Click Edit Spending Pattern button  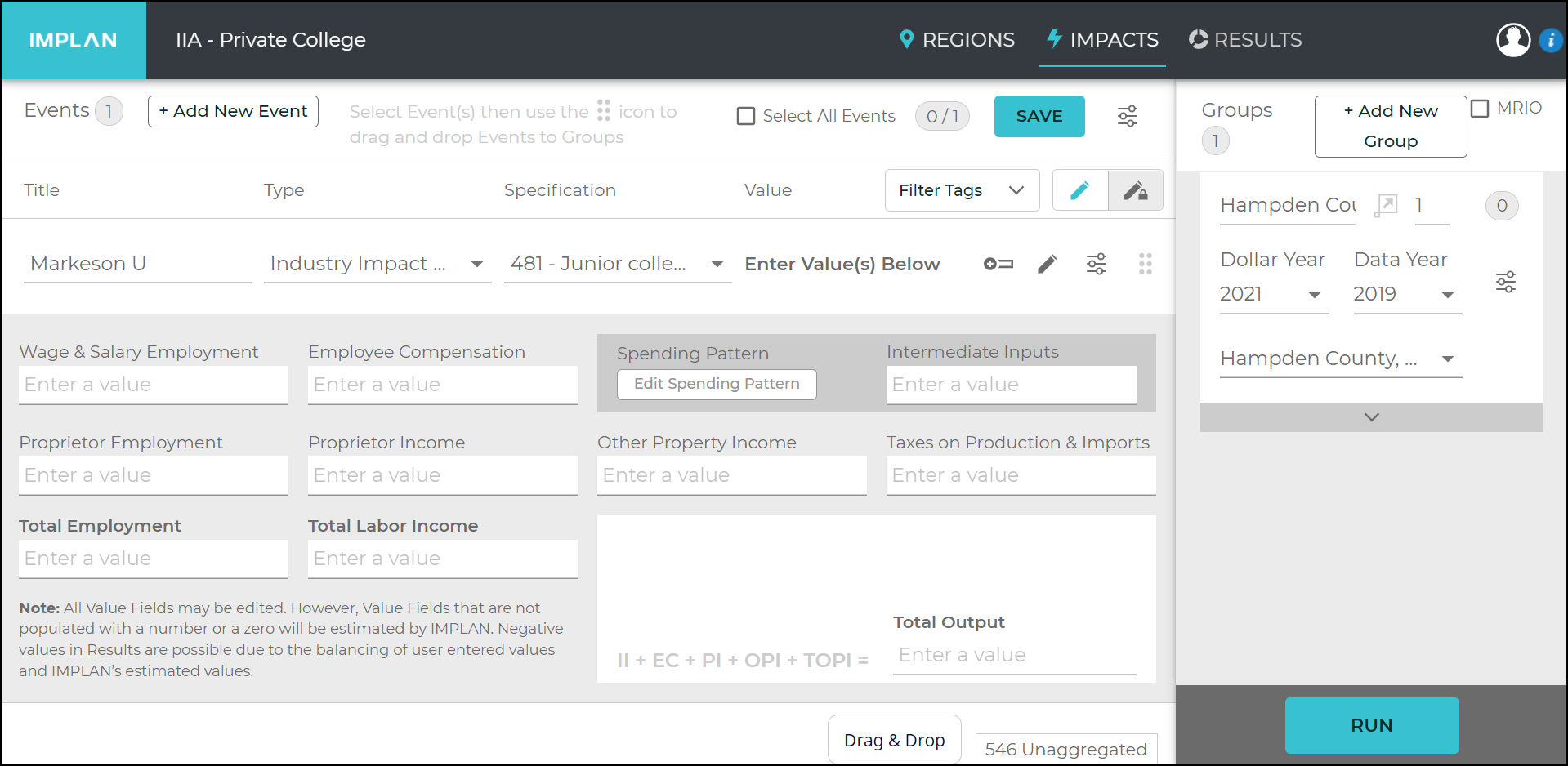coord(717,384)
